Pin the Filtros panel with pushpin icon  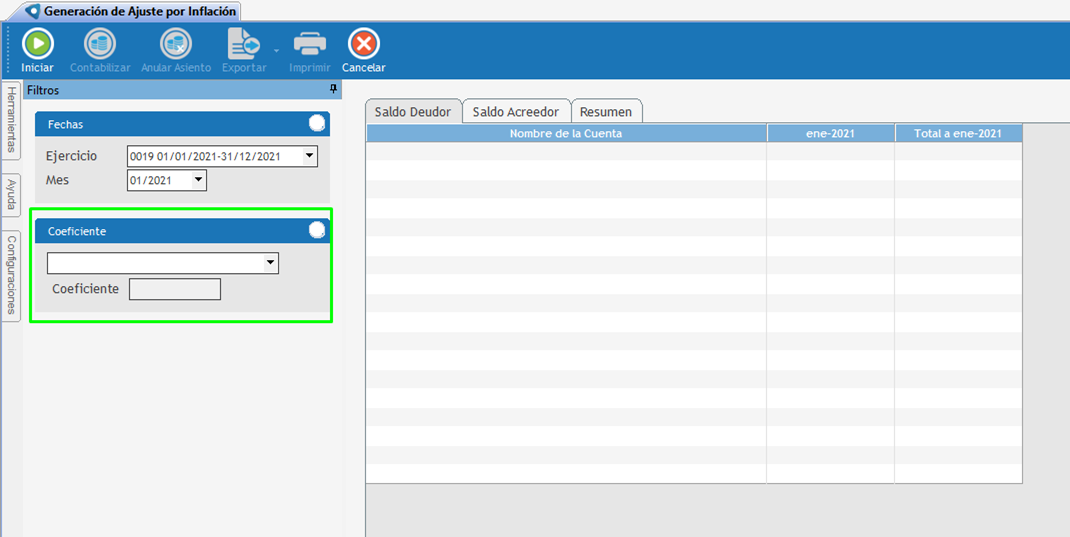[333, 90]
